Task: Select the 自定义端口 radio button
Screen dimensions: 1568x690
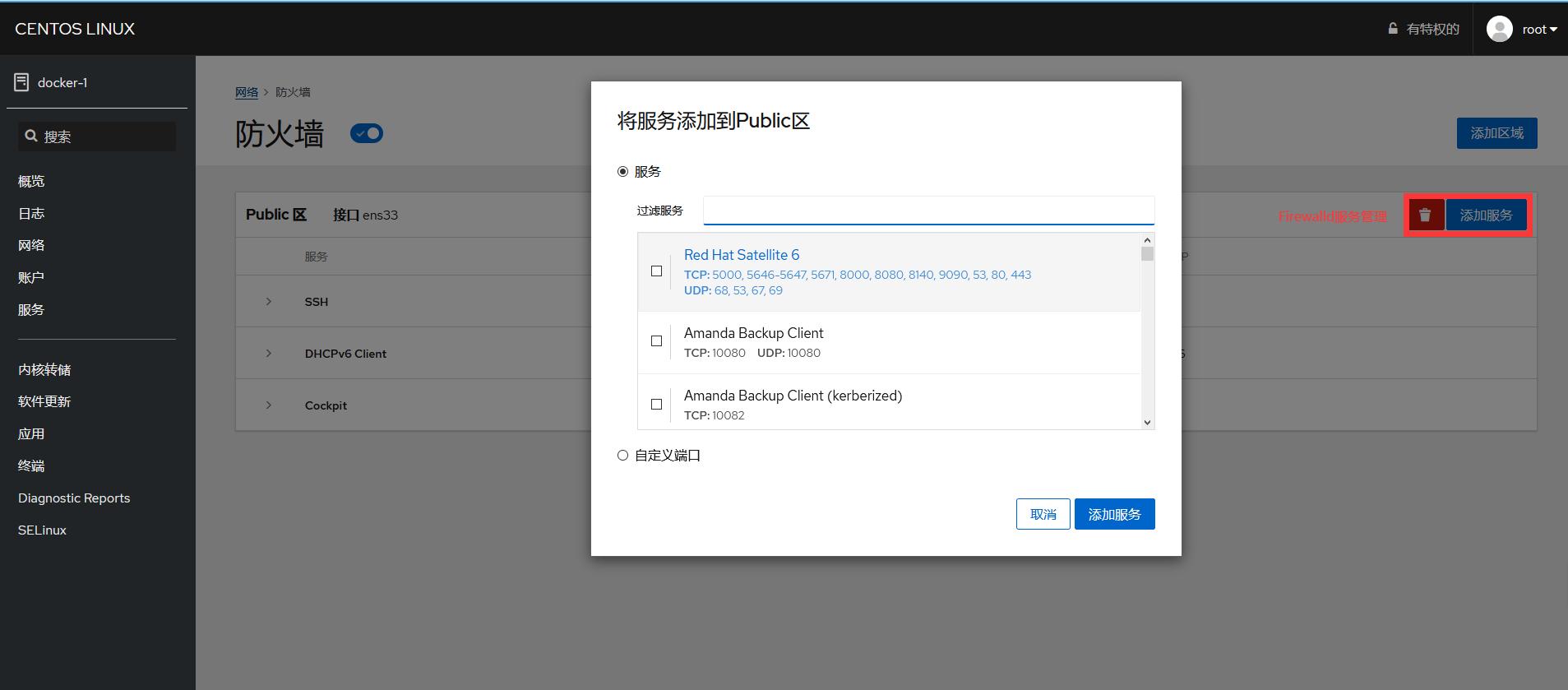Action: [x=622, y=456]
